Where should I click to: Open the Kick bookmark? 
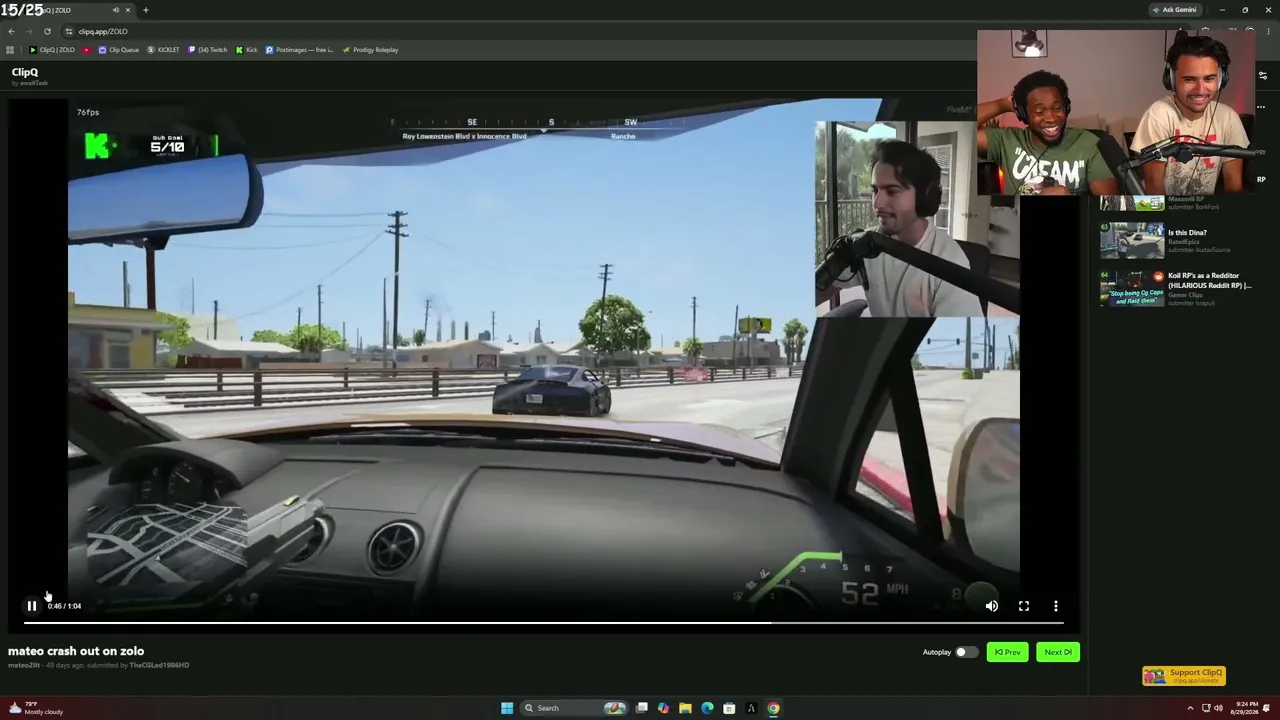pos(247,50)
